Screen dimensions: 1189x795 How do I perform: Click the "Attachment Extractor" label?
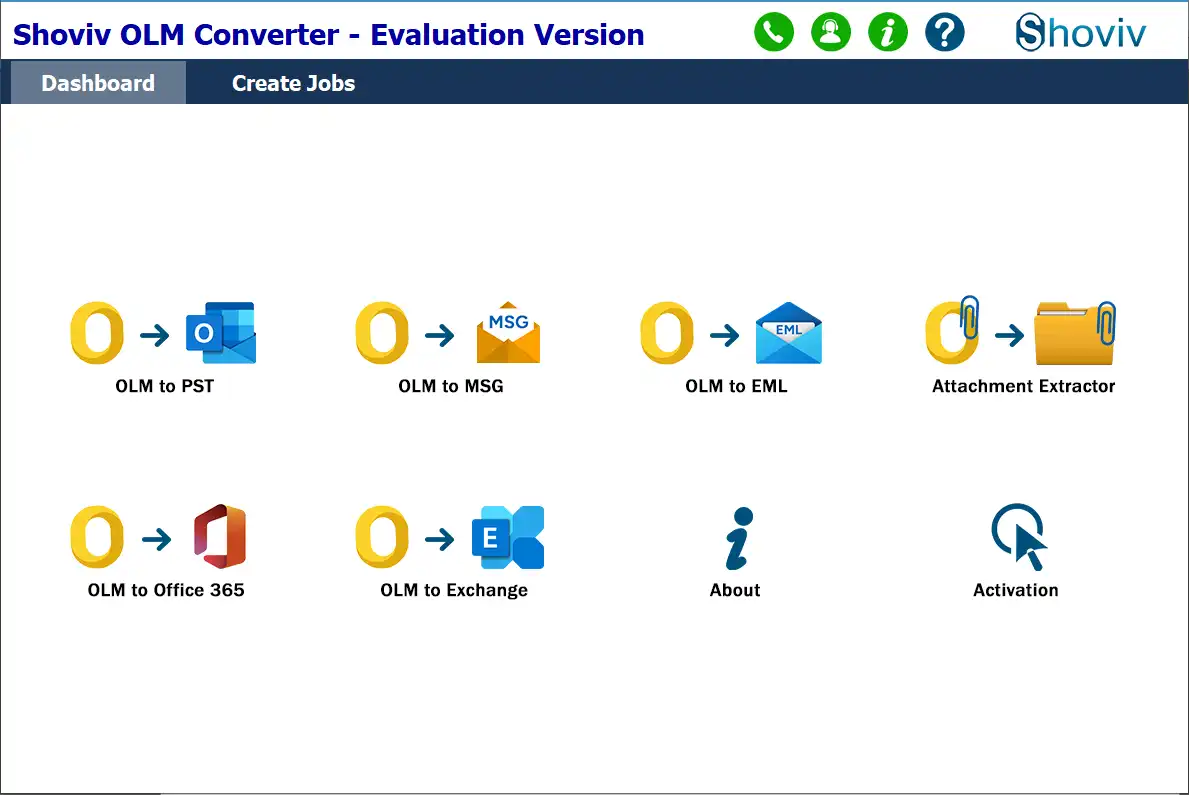(1023, 386)
